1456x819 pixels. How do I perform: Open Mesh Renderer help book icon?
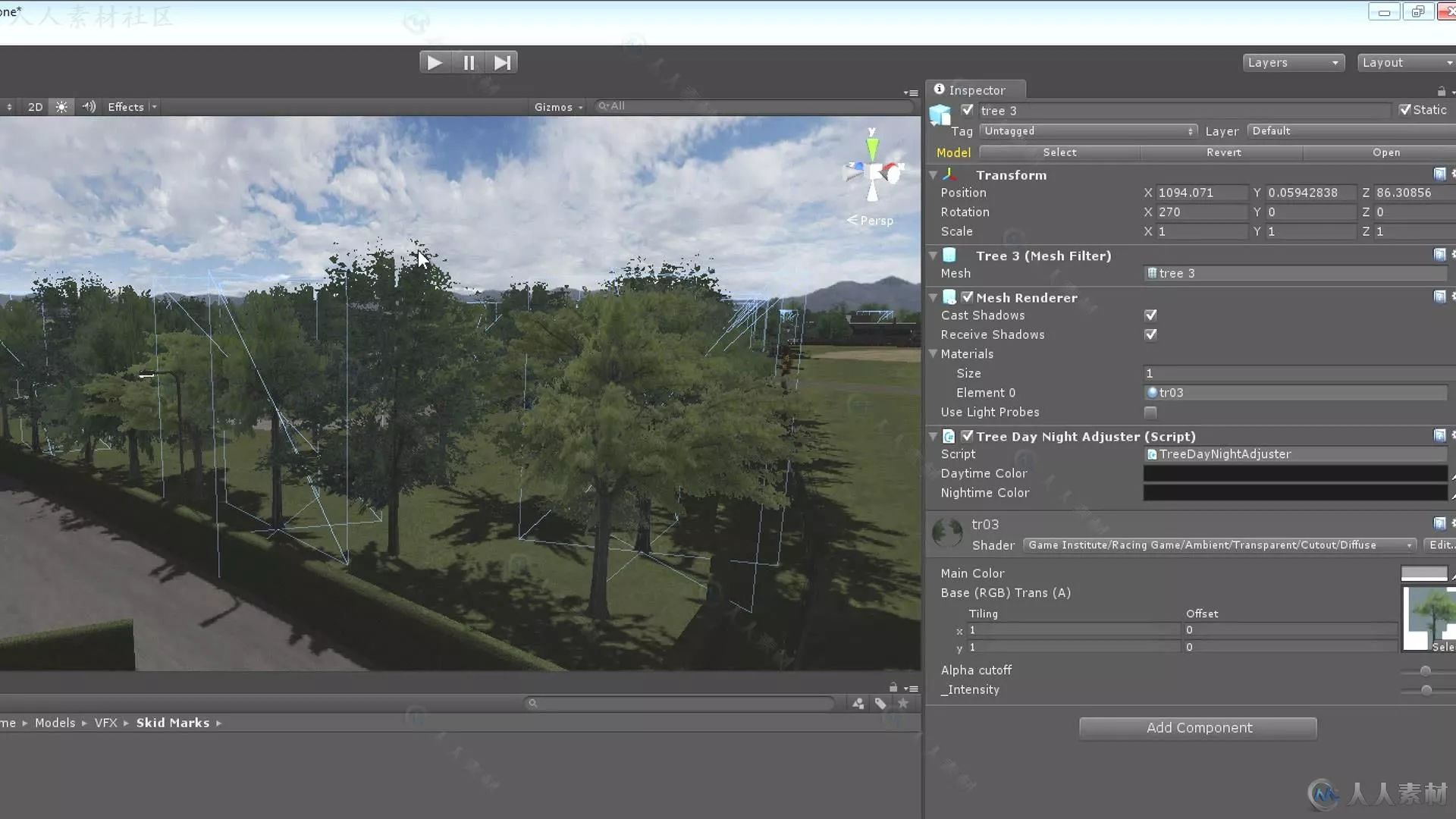coord(1439,297)
